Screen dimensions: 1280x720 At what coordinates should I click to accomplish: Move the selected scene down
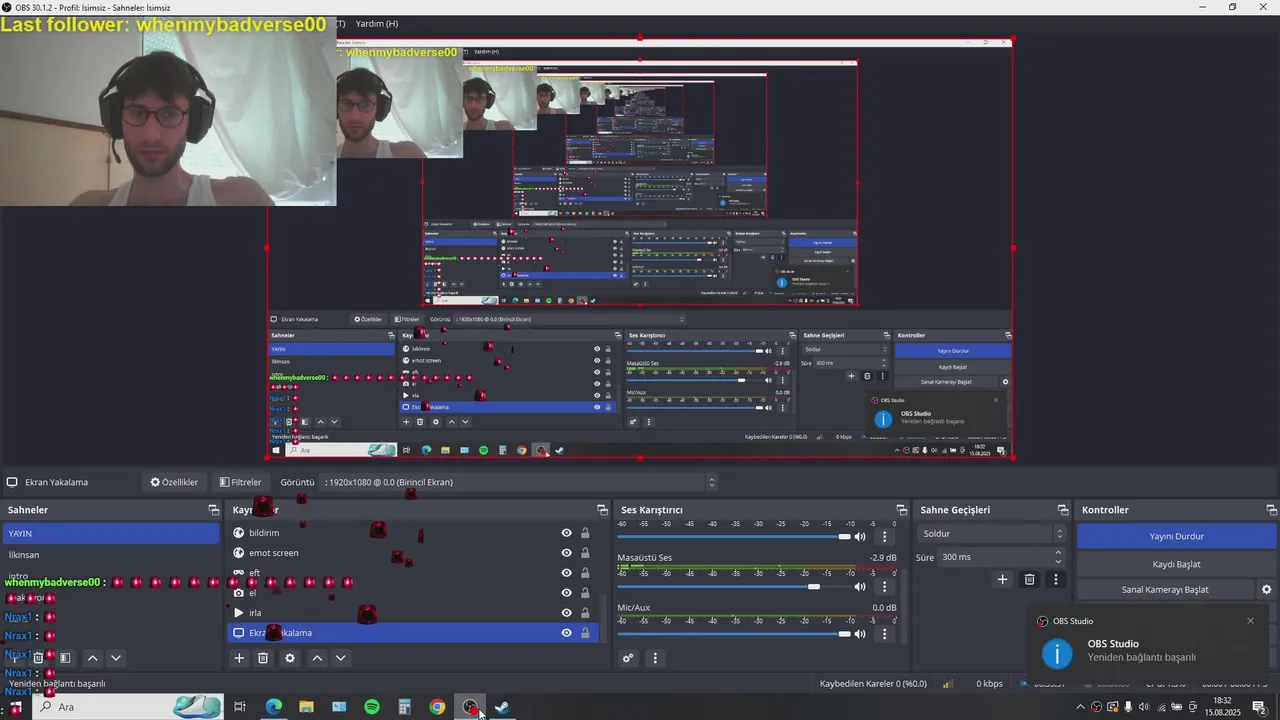click(116, 658)
